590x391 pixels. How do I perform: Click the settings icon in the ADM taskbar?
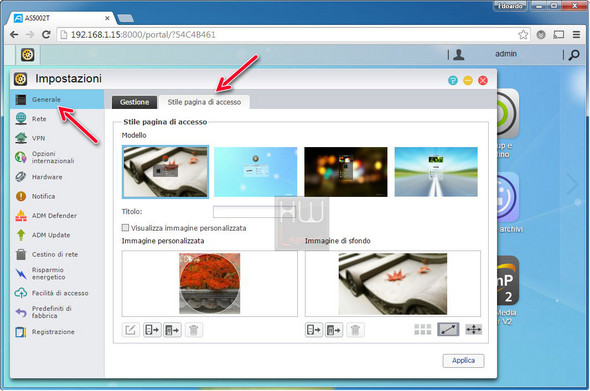[27, 55]
